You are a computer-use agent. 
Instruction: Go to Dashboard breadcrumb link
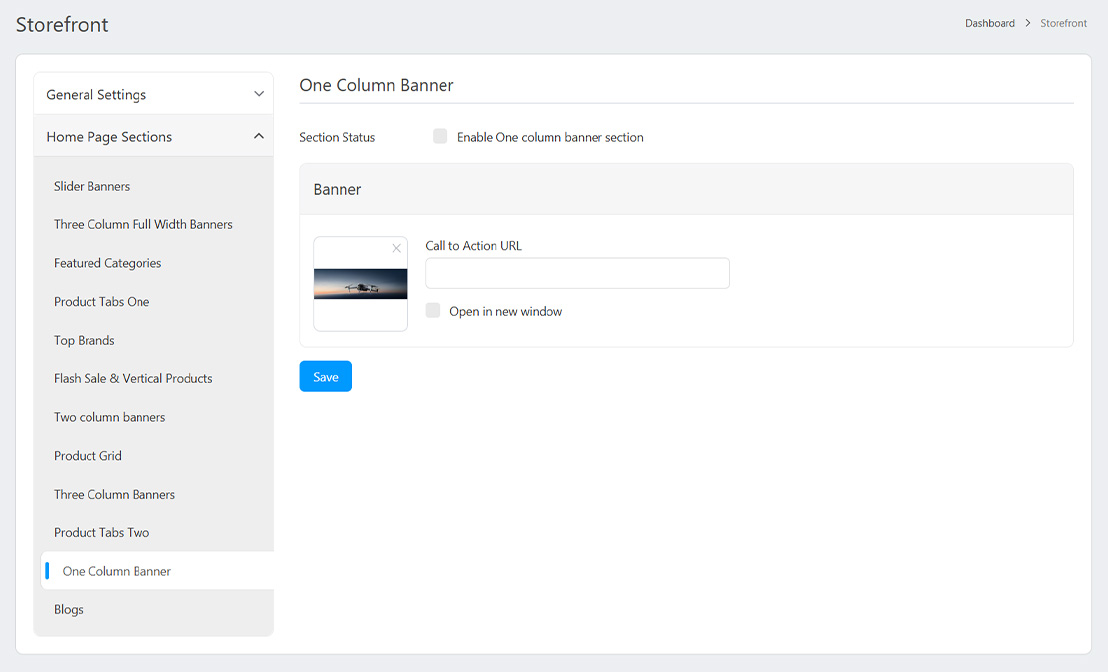(989, 23)
